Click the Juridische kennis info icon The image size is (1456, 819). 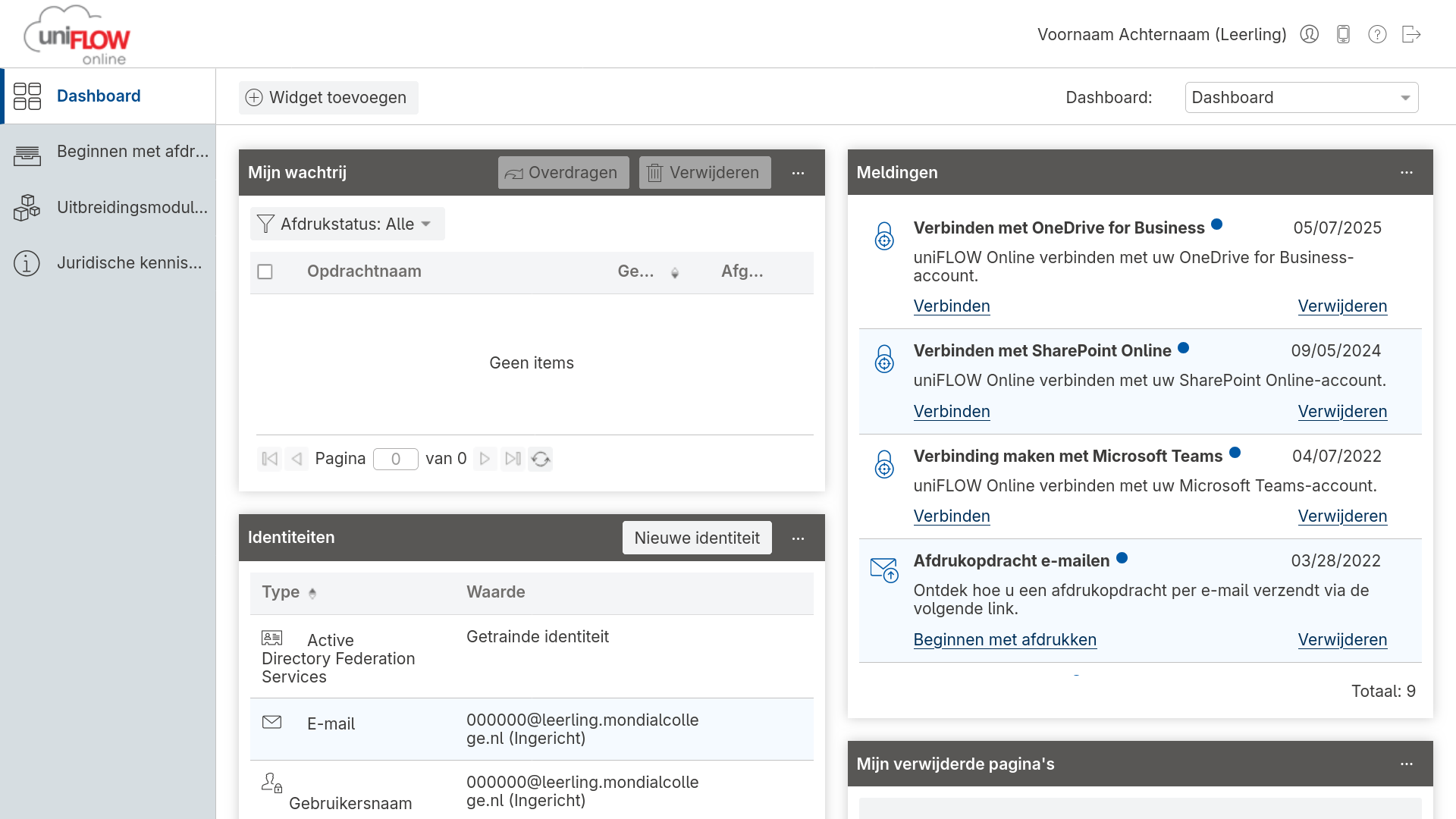[x=27, y=263]
